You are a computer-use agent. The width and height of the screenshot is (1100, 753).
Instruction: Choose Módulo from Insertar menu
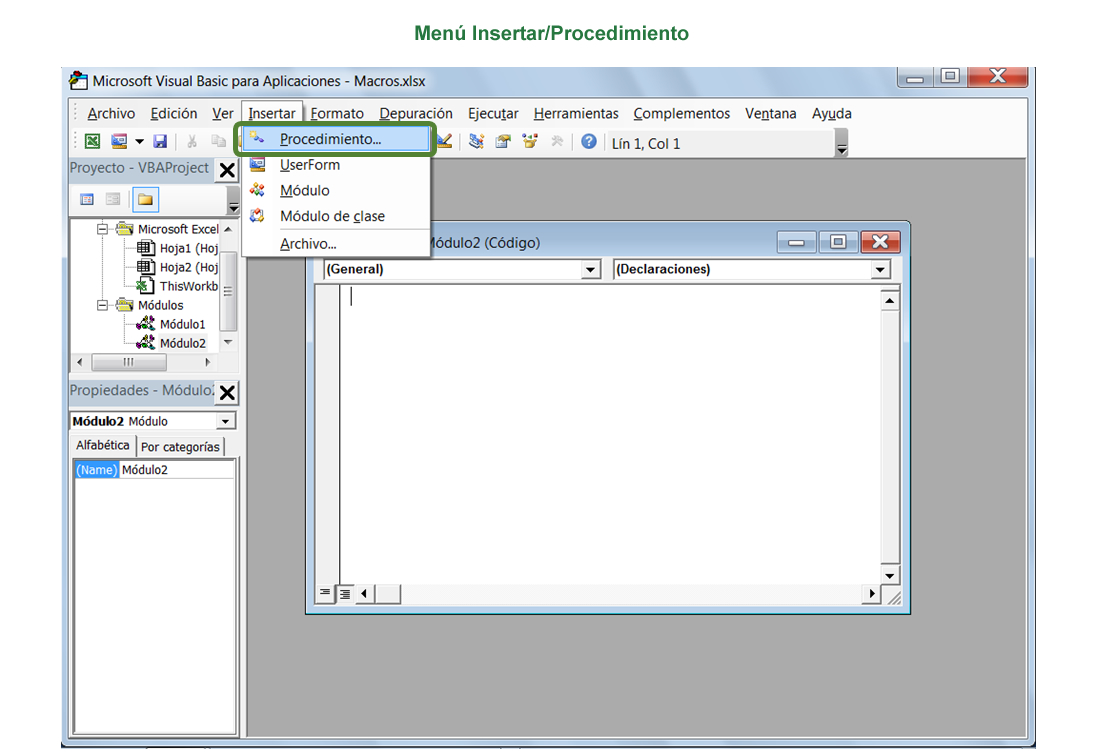coord(336,190)
